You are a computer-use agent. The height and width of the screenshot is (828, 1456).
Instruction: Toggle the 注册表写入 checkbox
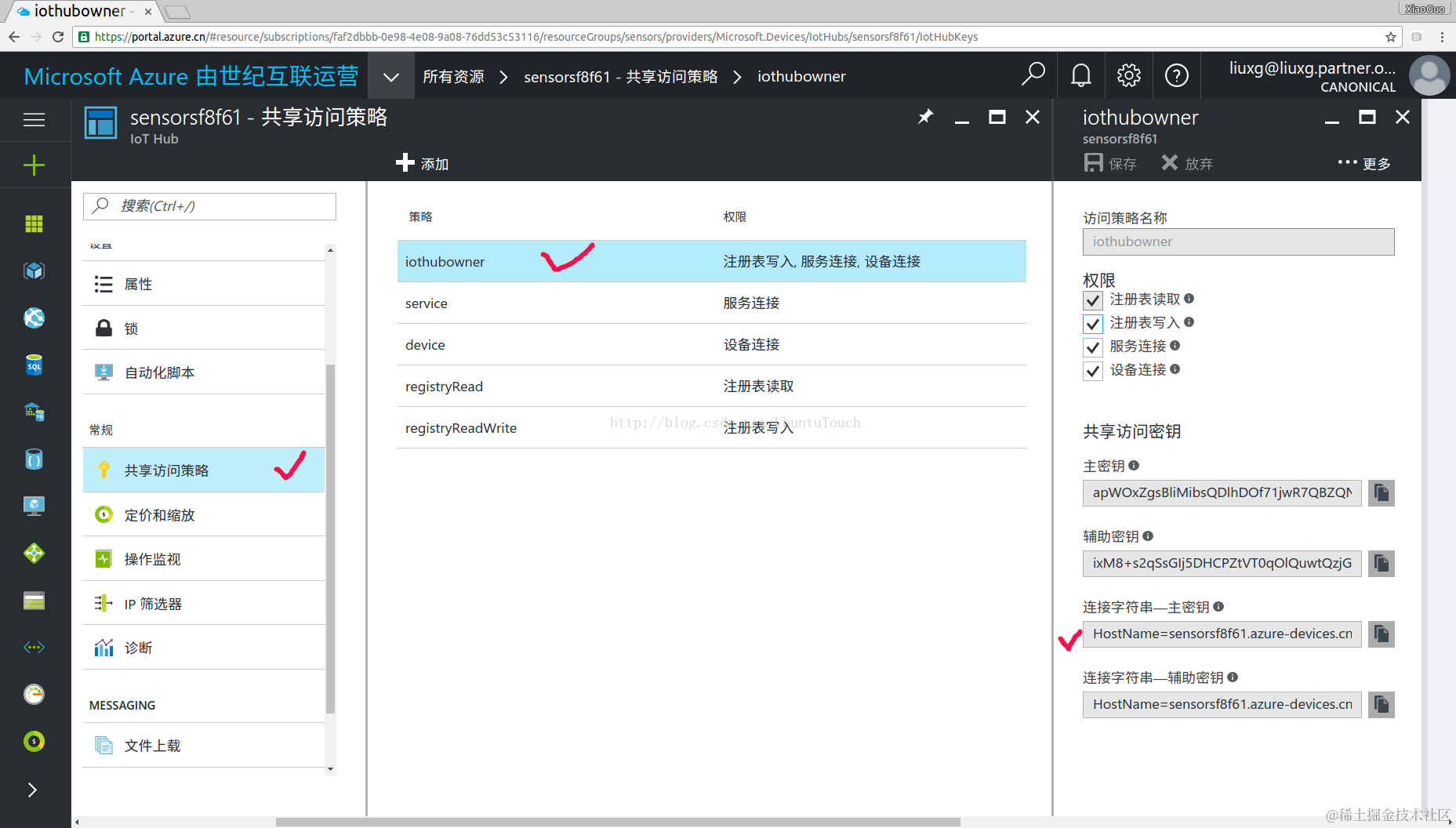1093,323
